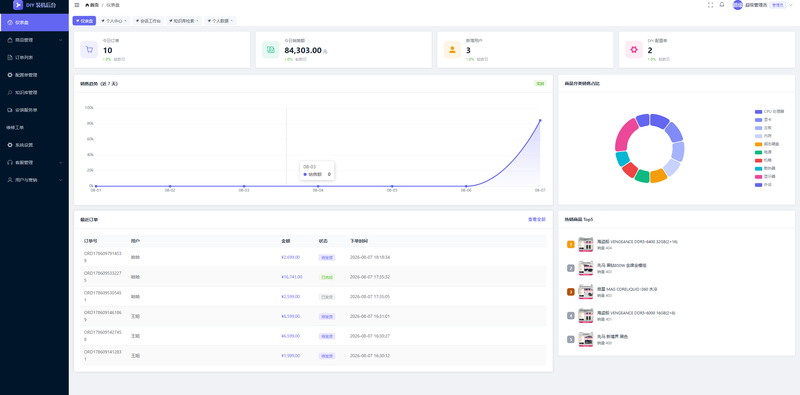Click the DIY logo in sidebar header
800x395 pixels.
[x=18, y=5]
